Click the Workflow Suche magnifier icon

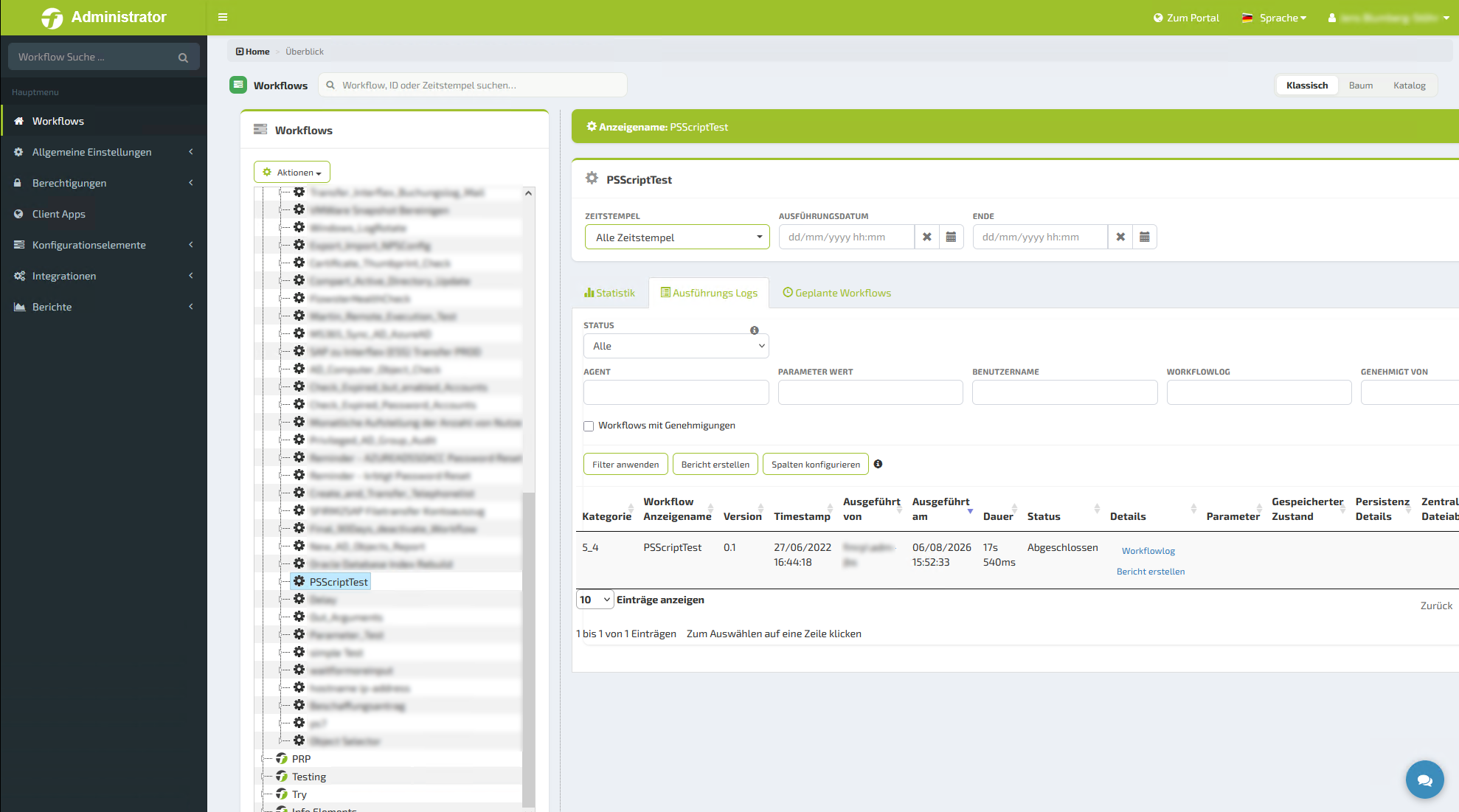pos(183,58)
